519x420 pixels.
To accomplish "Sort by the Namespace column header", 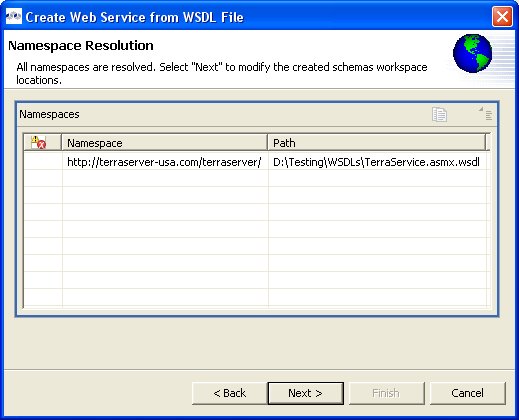I will (165, 143).
